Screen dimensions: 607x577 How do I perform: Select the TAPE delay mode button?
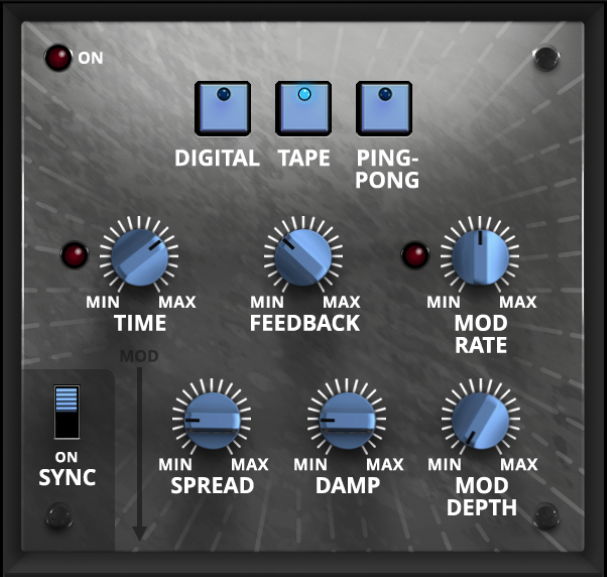304,109
